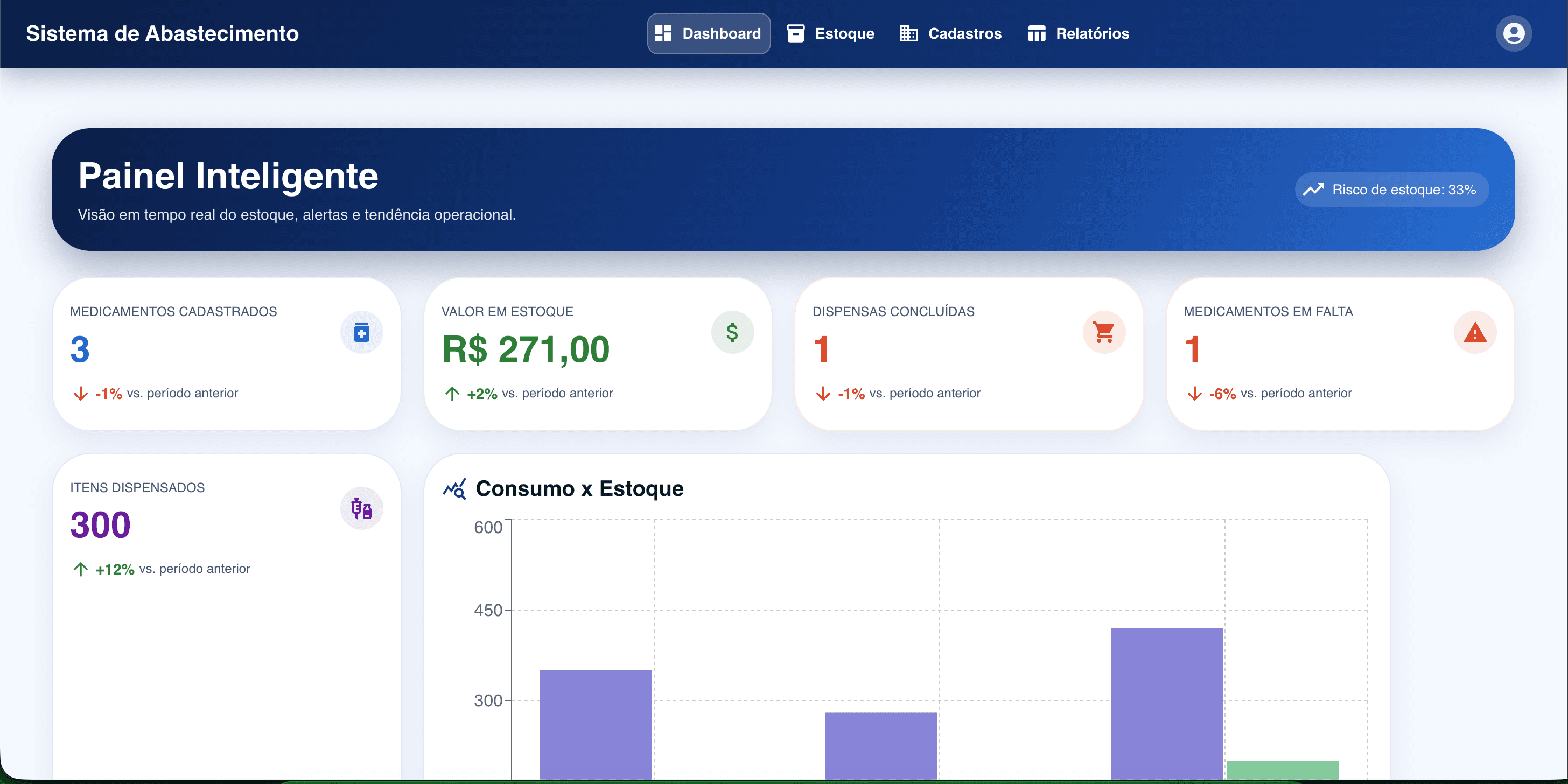Click the green bar in the chart
Image resolution: width=1568 pixels, height=784 pixels.
click(1283, 769)
